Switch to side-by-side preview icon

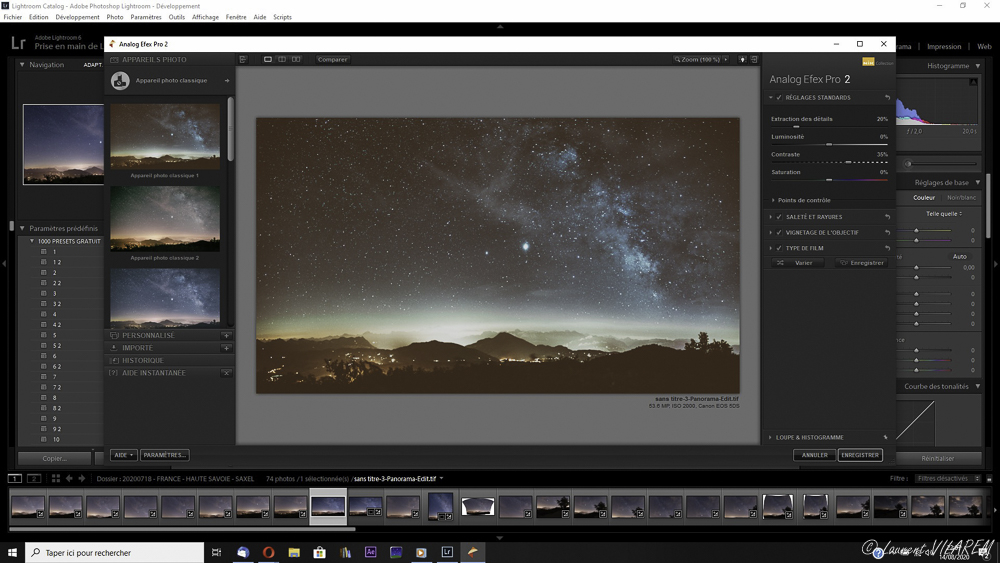click(296, 60)
